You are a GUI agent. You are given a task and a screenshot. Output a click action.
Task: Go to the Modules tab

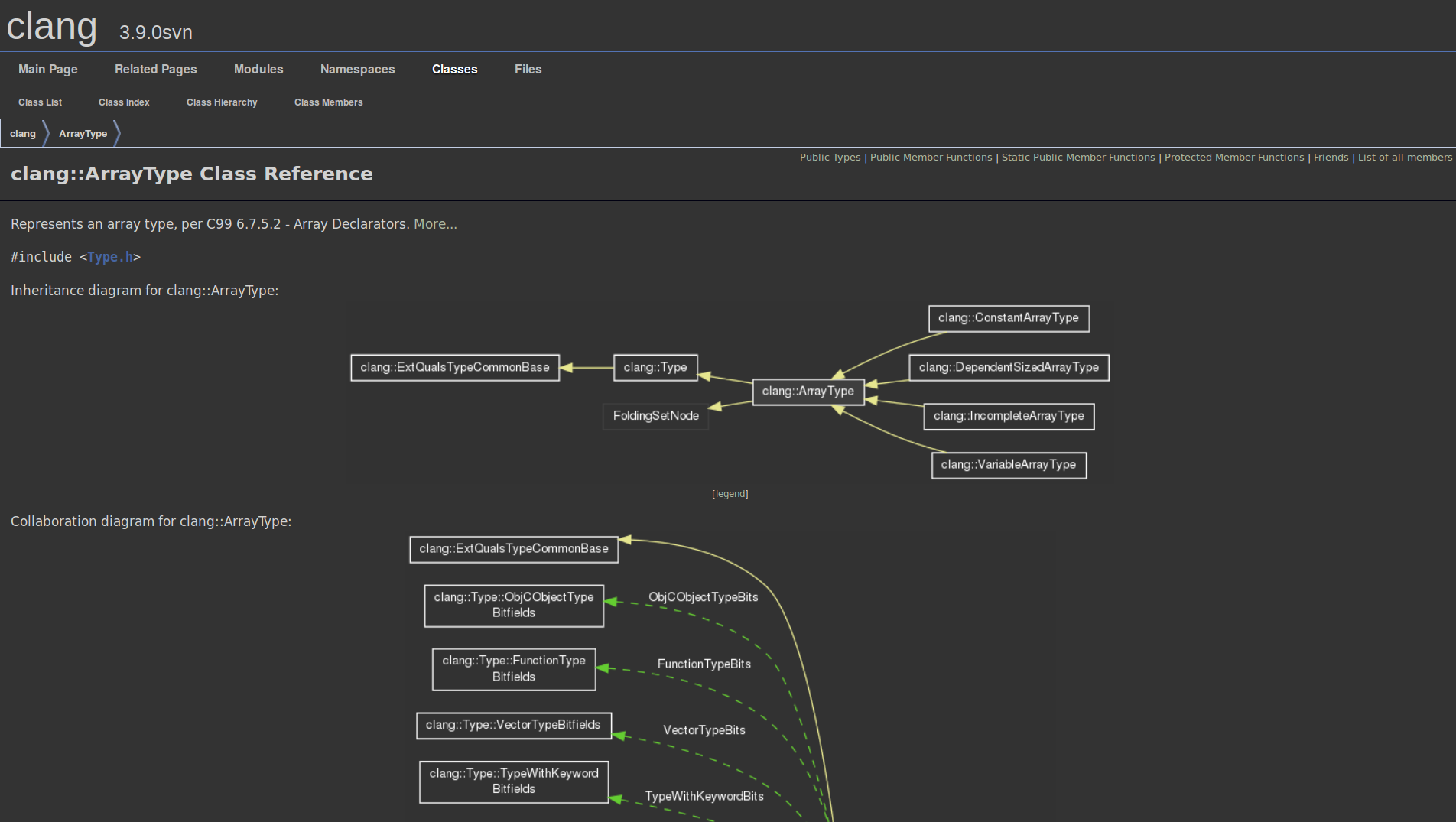(x=258, y=69)
